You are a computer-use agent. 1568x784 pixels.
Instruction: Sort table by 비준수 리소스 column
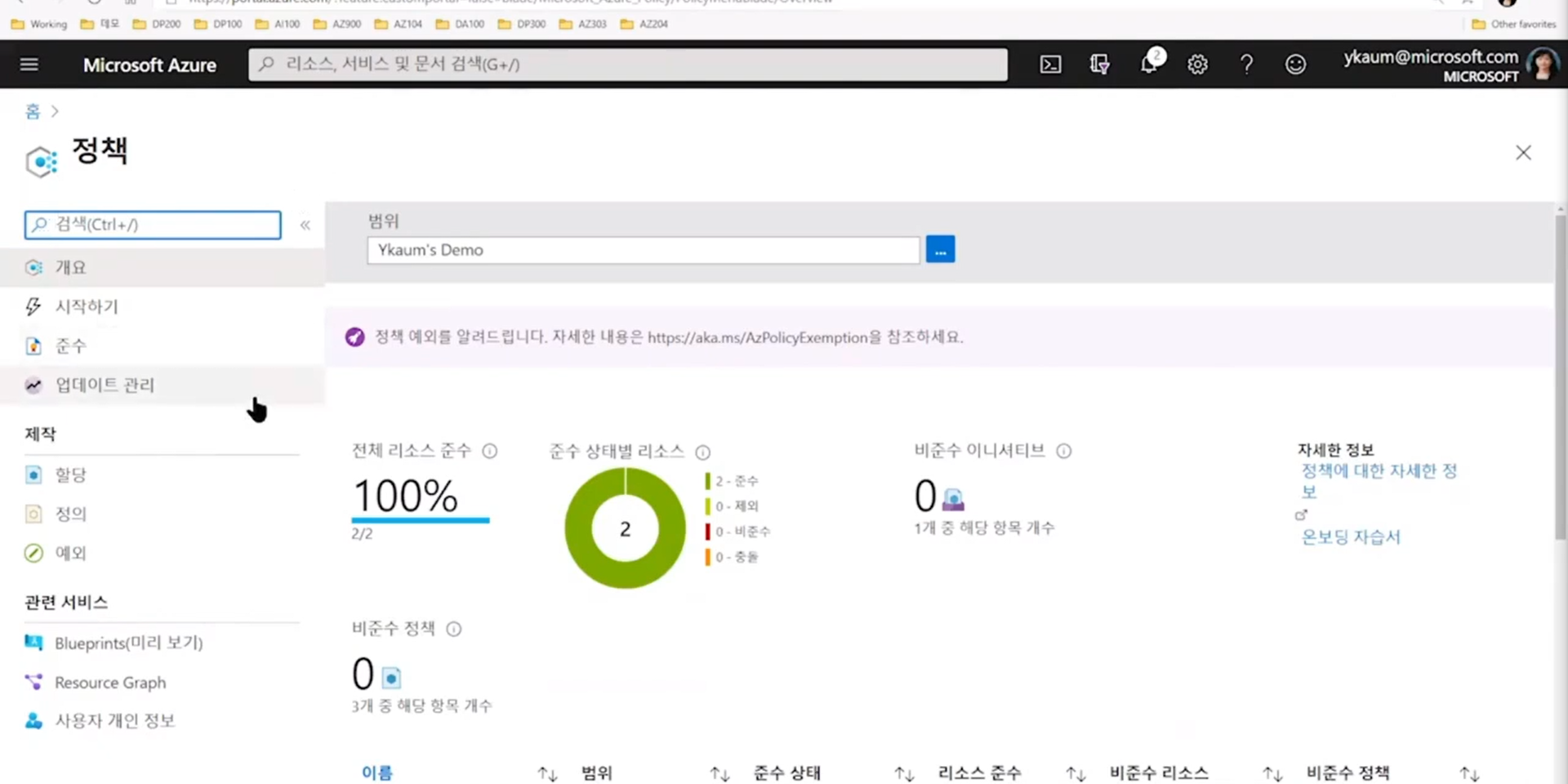[x=1159, y=773]
